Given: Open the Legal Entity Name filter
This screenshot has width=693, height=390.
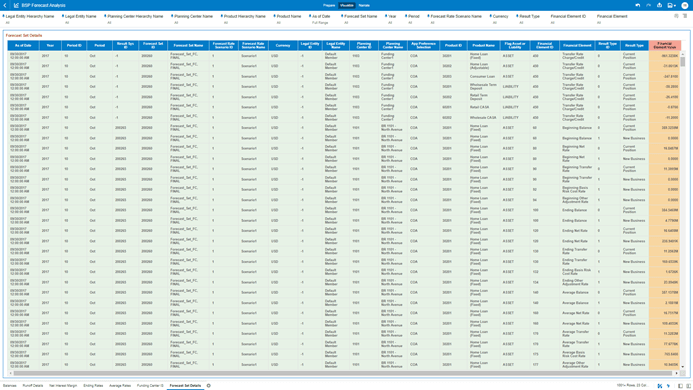Looking at the screenshot, I should tap(80, 19).
